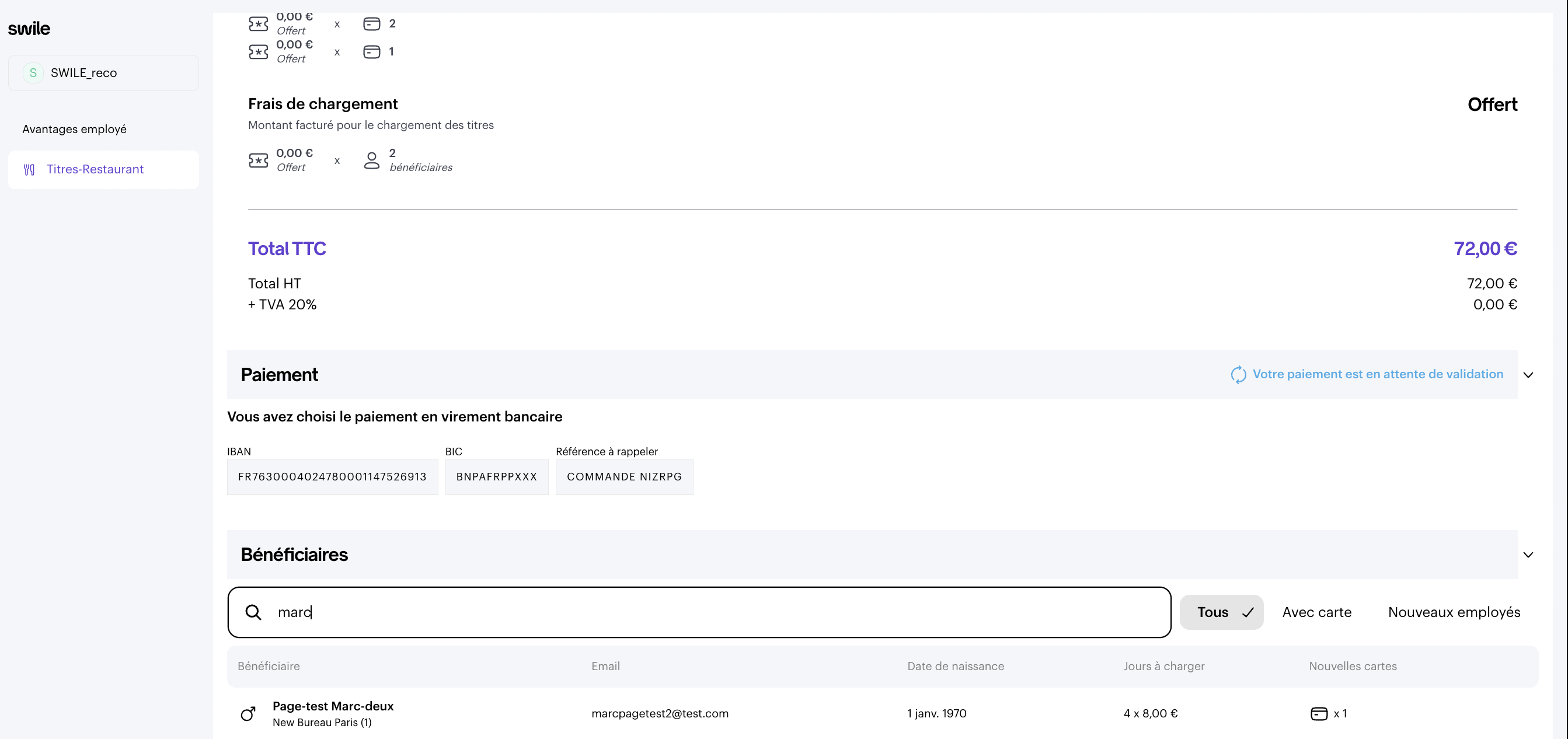Click the payment pending refresh icon
This screenshot has width=1568, height=739.
coord(1238,374)
